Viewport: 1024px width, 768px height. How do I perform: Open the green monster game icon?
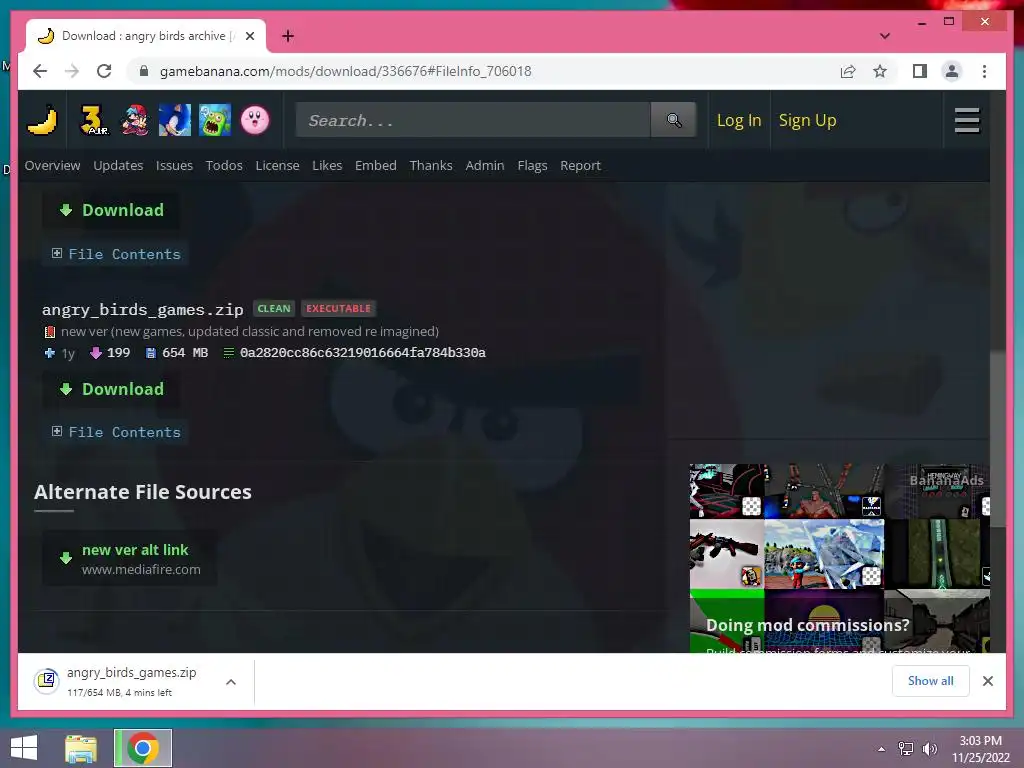[x=215, y=120]
